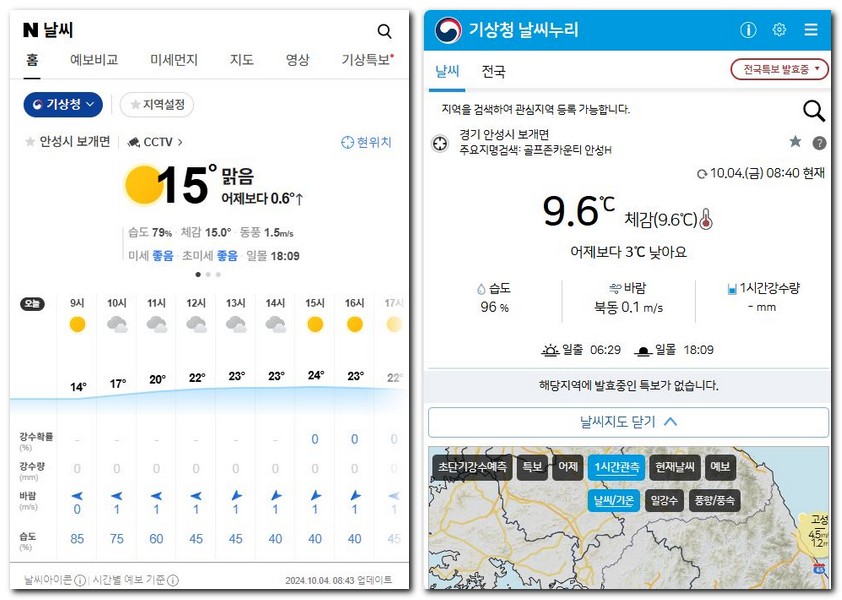This screenshot has height=600, width=842.
Task: Collapse the map with 날씨지도 닫기
Action: tap(626, 421)
